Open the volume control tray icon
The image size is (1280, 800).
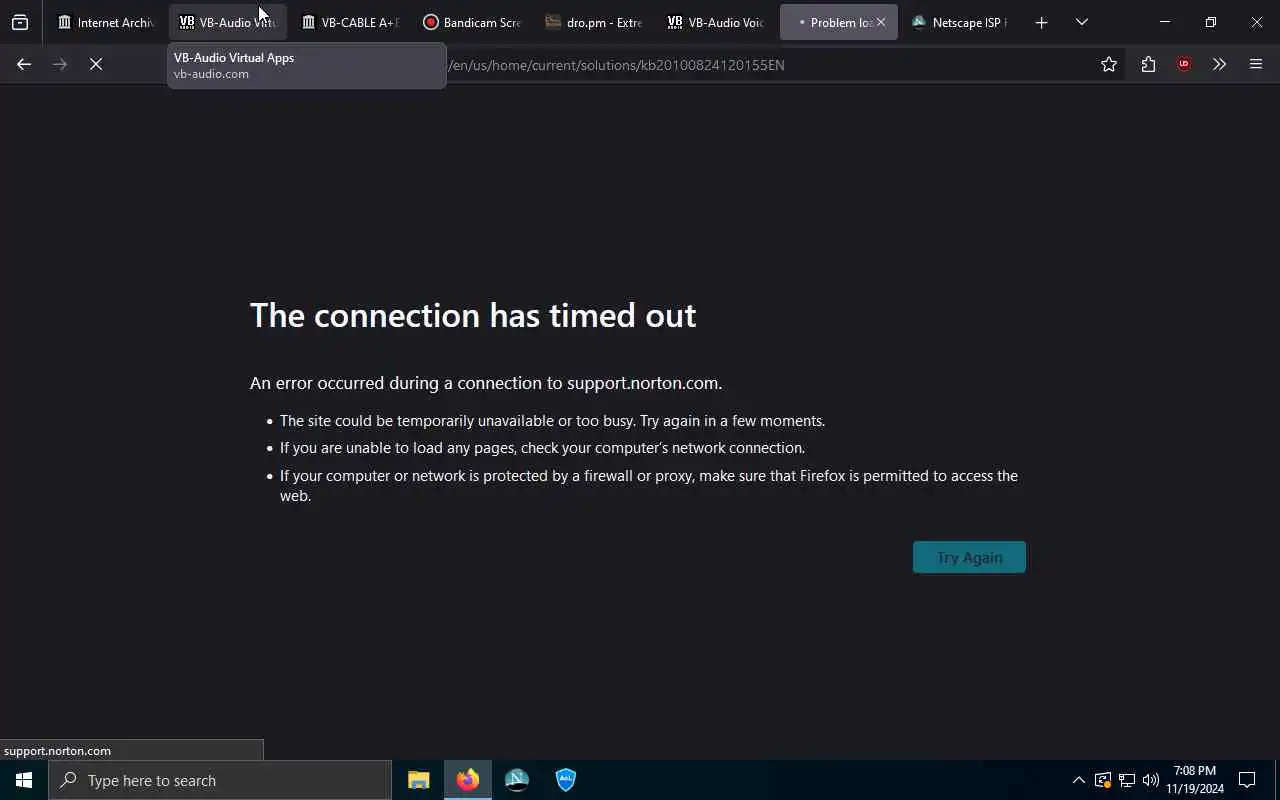1151,780
